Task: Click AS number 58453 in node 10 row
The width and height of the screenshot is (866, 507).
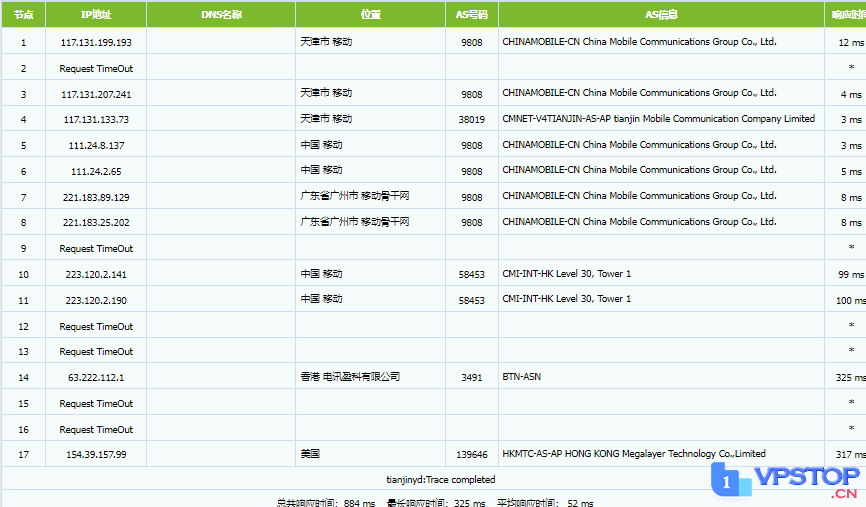Action: (x=472, y=274)
